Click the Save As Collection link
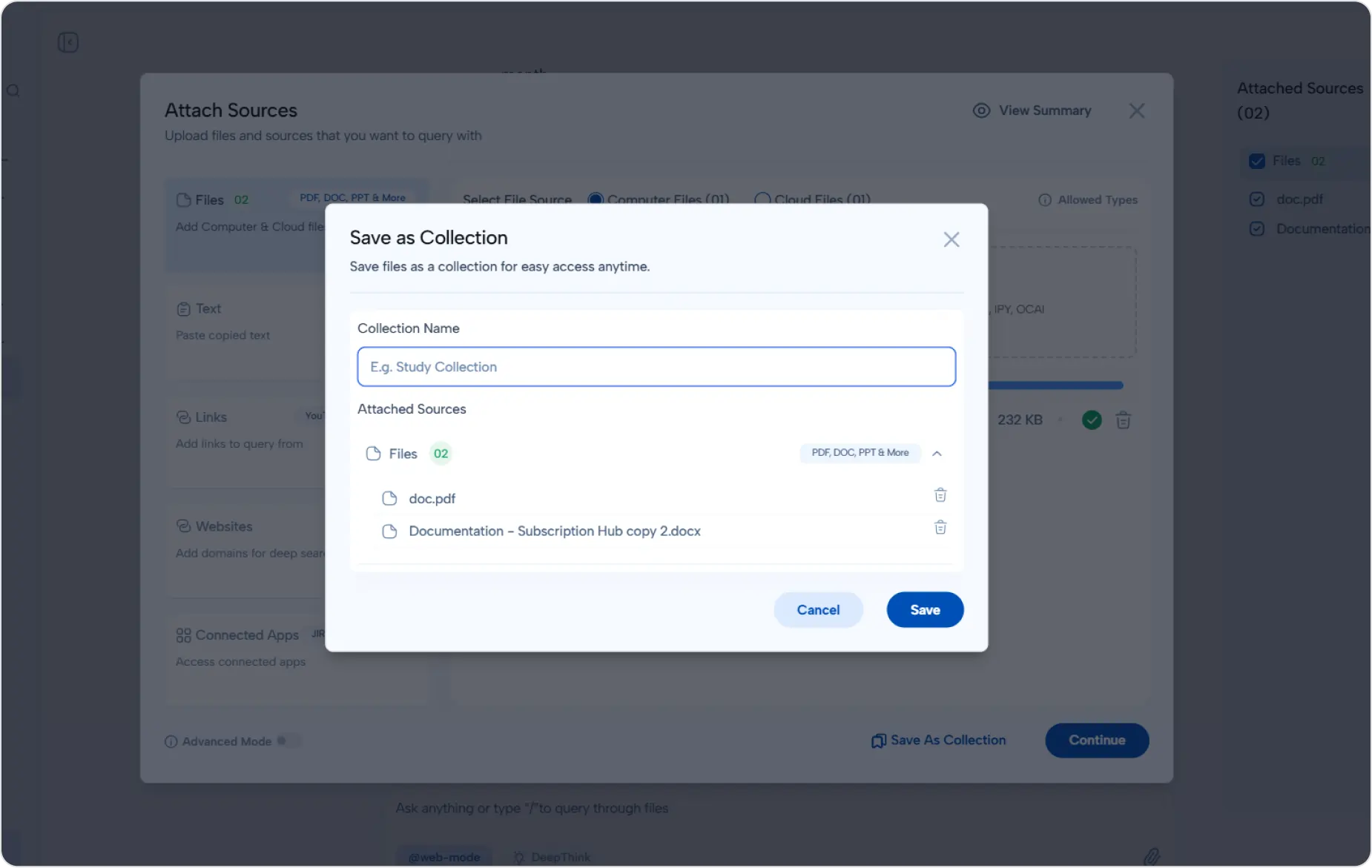Viewport: 1372px width, 868px height. [938, 741]
